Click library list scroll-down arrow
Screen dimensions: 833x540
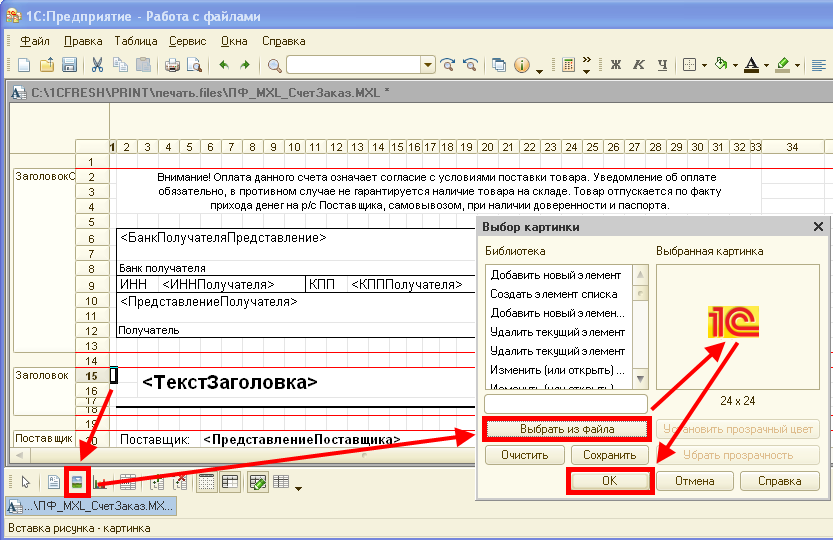pyautogui.click(x=640, y=379)
